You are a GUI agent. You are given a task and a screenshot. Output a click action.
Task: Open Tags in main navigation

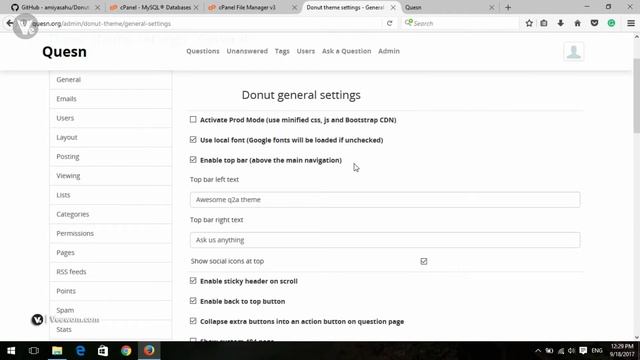click(282, 51)
